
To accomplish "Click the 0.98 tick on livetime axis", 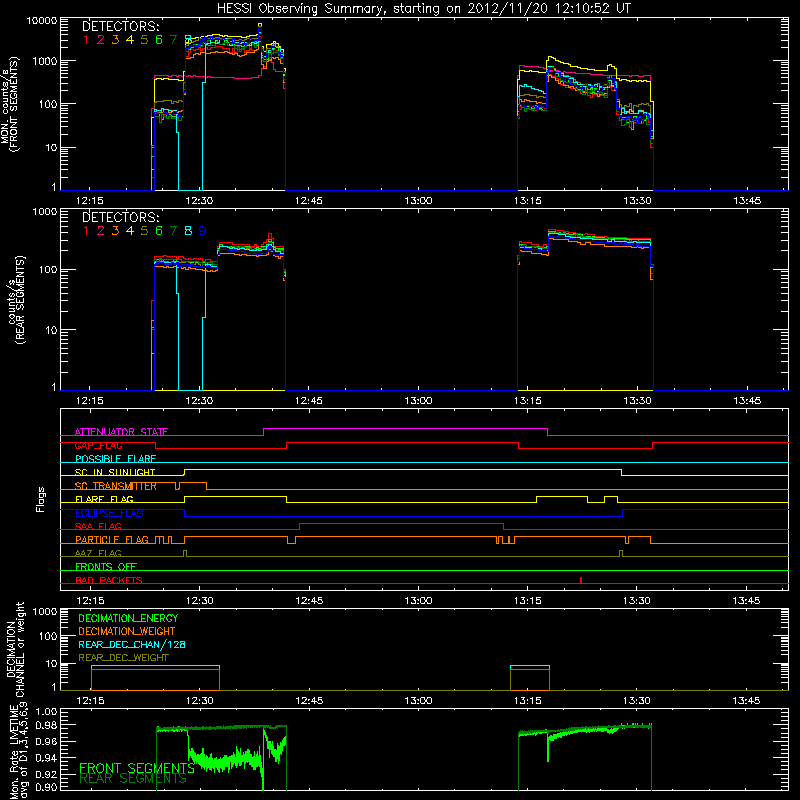I will pos(46,726).
